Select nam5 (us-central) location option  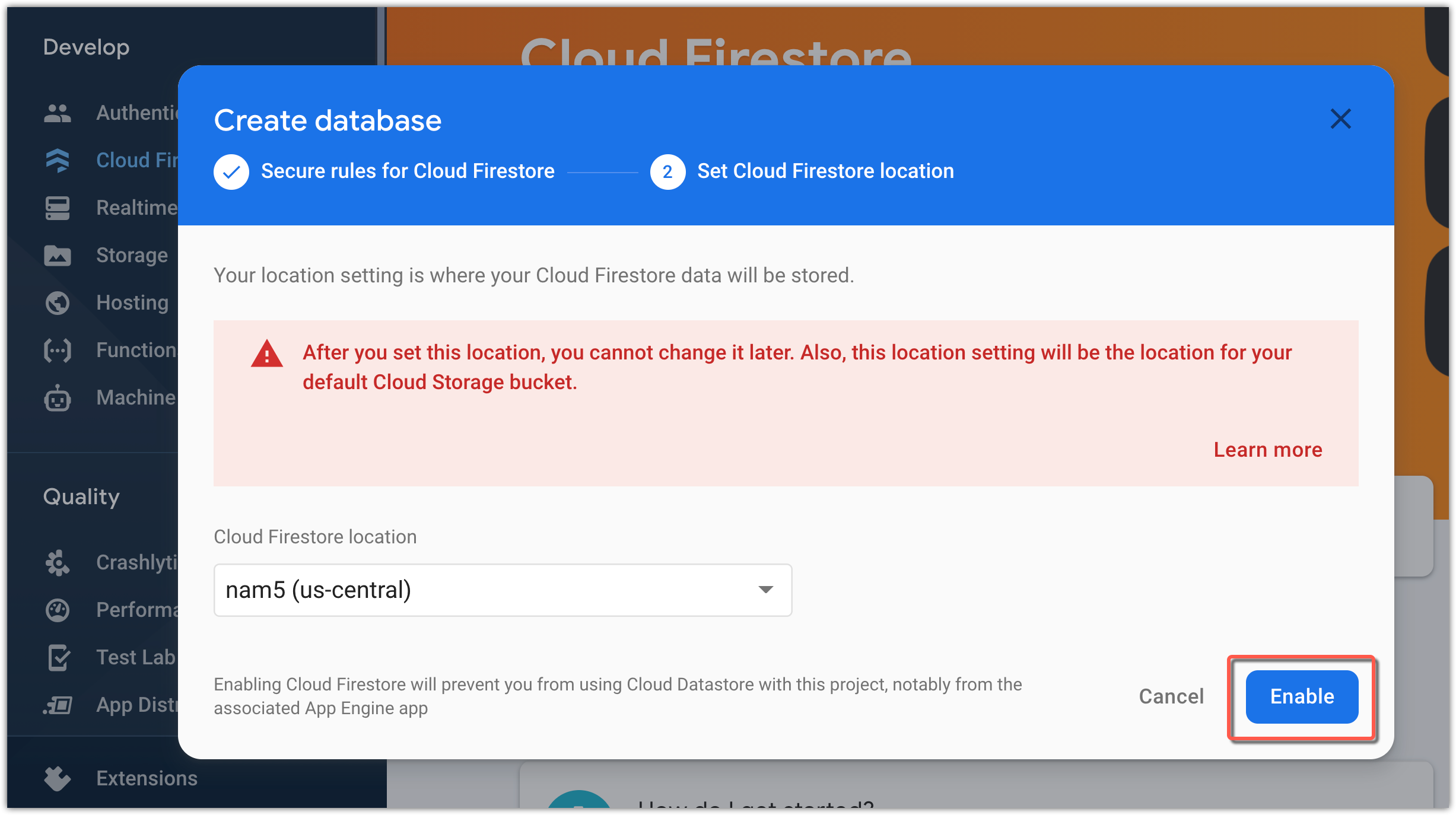[503, 590]
